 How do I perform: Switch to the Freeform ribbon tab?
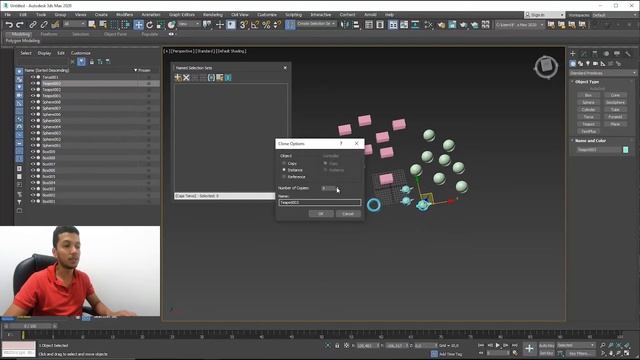click(x=49, y=34)
